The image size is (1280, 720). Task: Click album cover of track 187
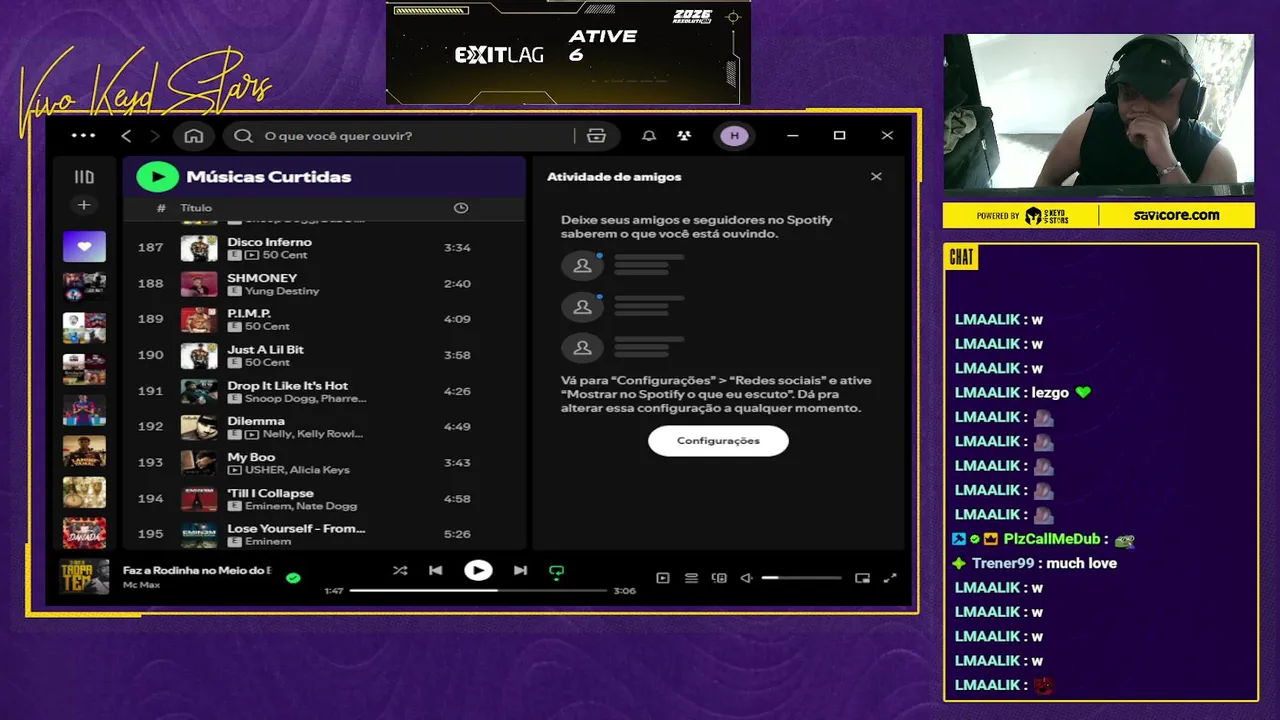point(199,248)
